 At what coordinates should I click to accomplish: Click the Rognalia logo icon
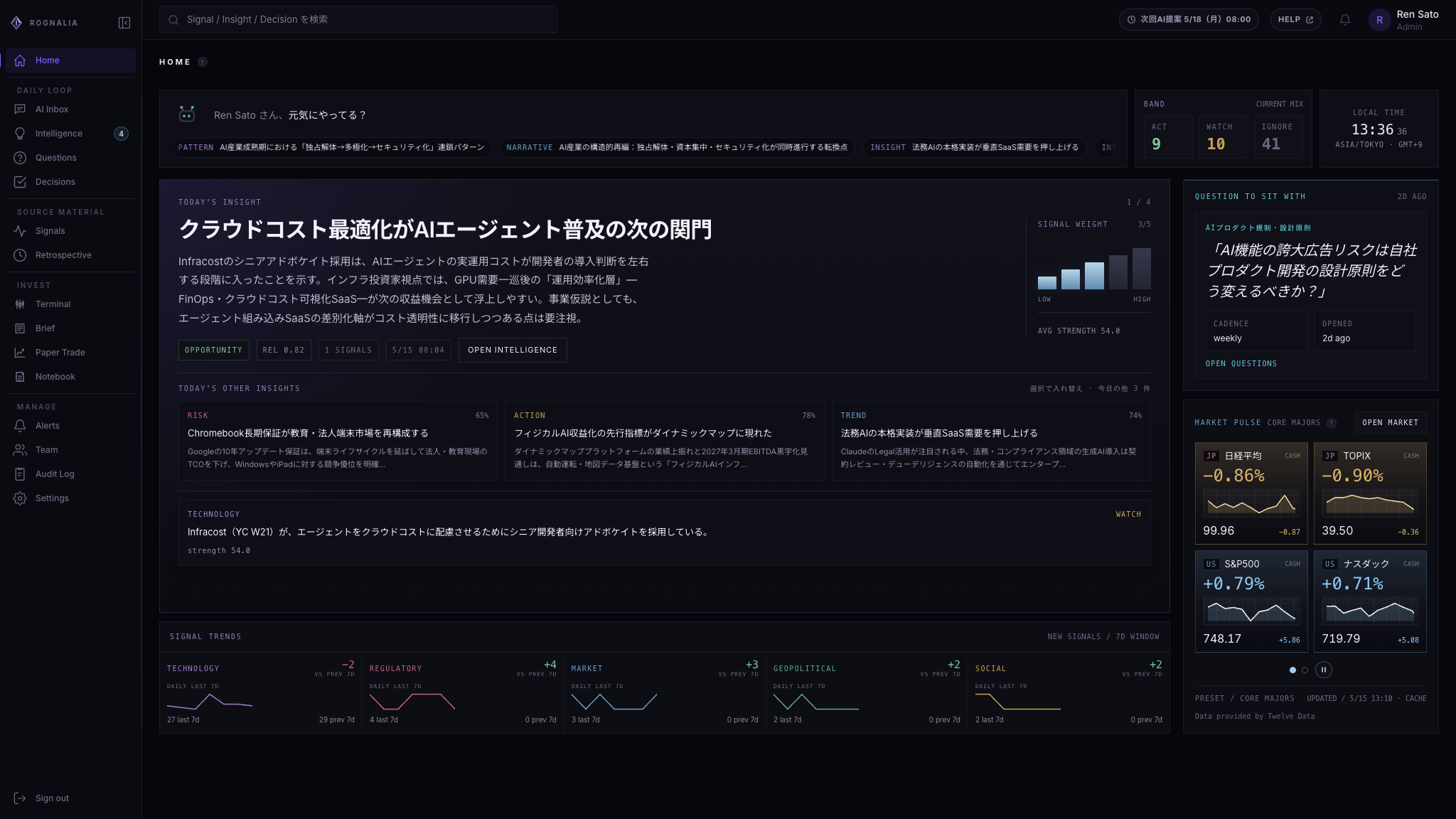point(16,23)
